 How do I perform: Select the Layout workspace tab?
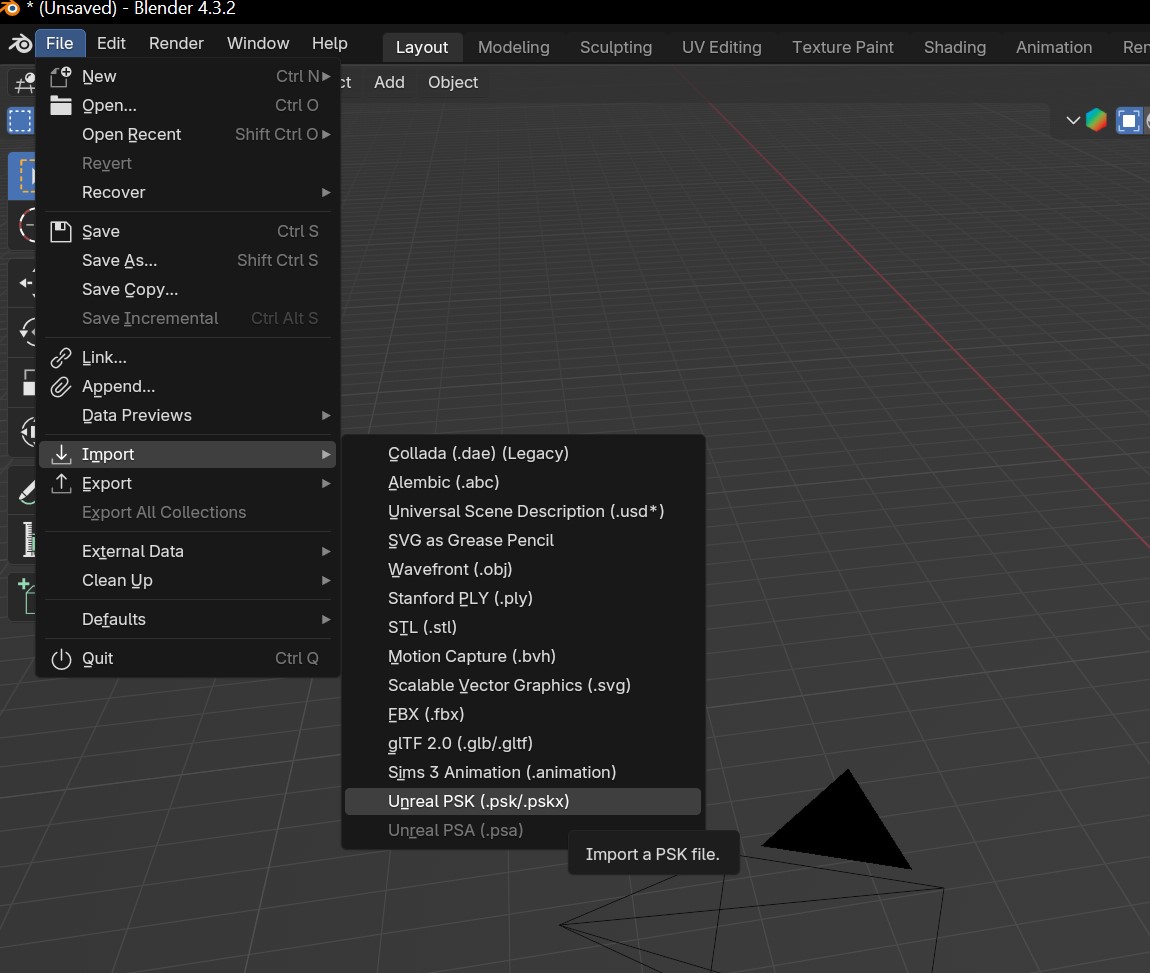[x=422, y=47]
